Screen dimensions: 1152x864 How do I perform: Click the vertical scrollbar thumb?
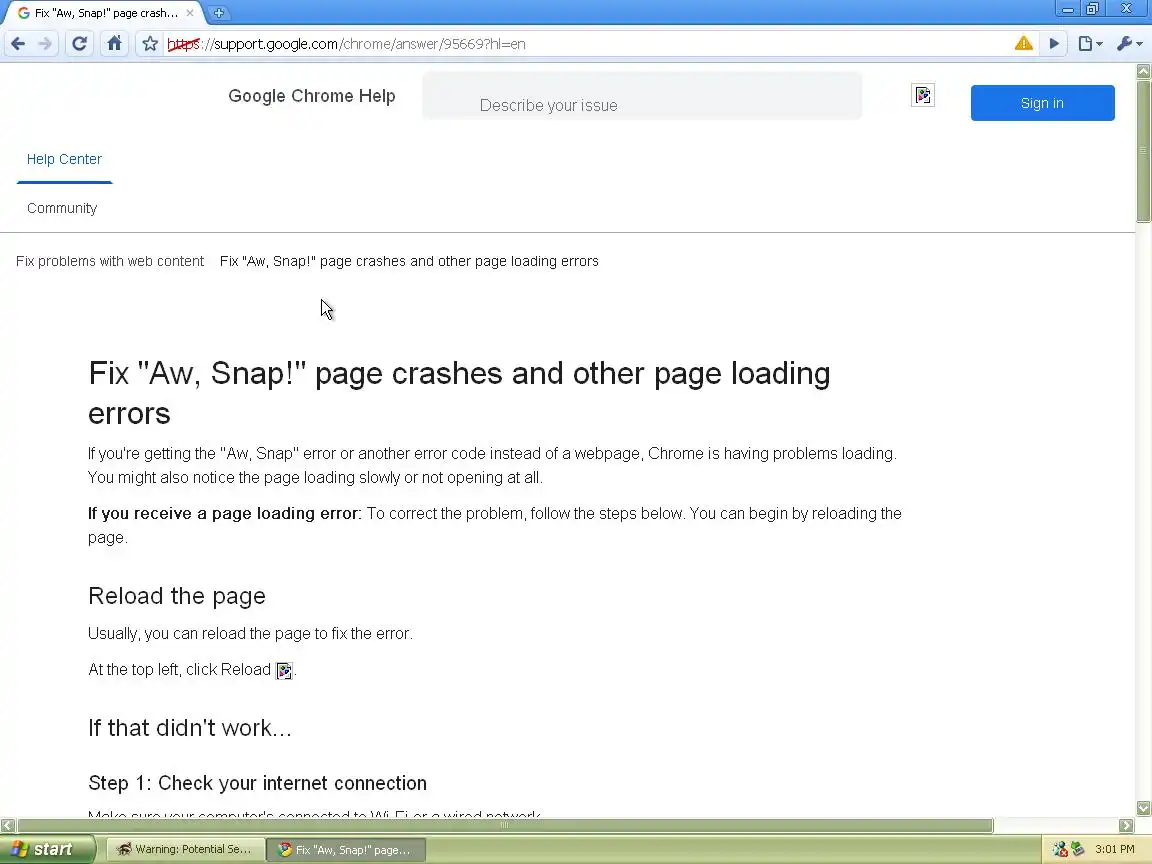1143,151
